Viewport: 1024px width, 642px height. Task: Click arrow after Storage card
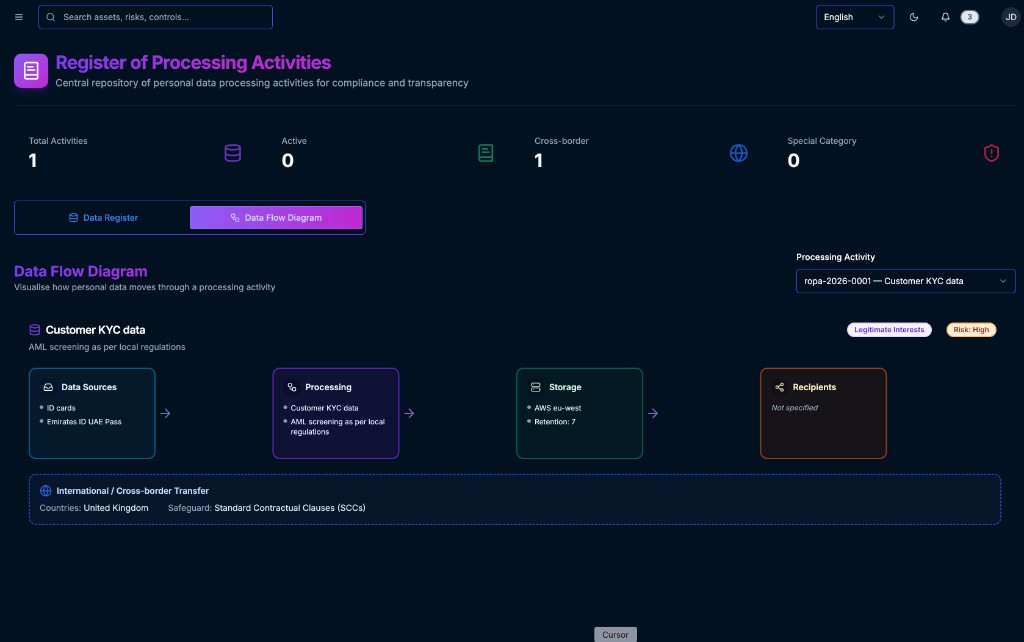tap(652, 413)
